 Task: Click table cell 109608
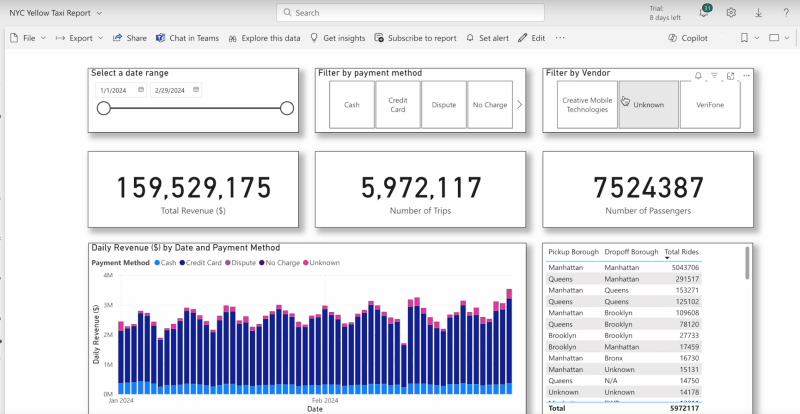(x=688, y=313)
